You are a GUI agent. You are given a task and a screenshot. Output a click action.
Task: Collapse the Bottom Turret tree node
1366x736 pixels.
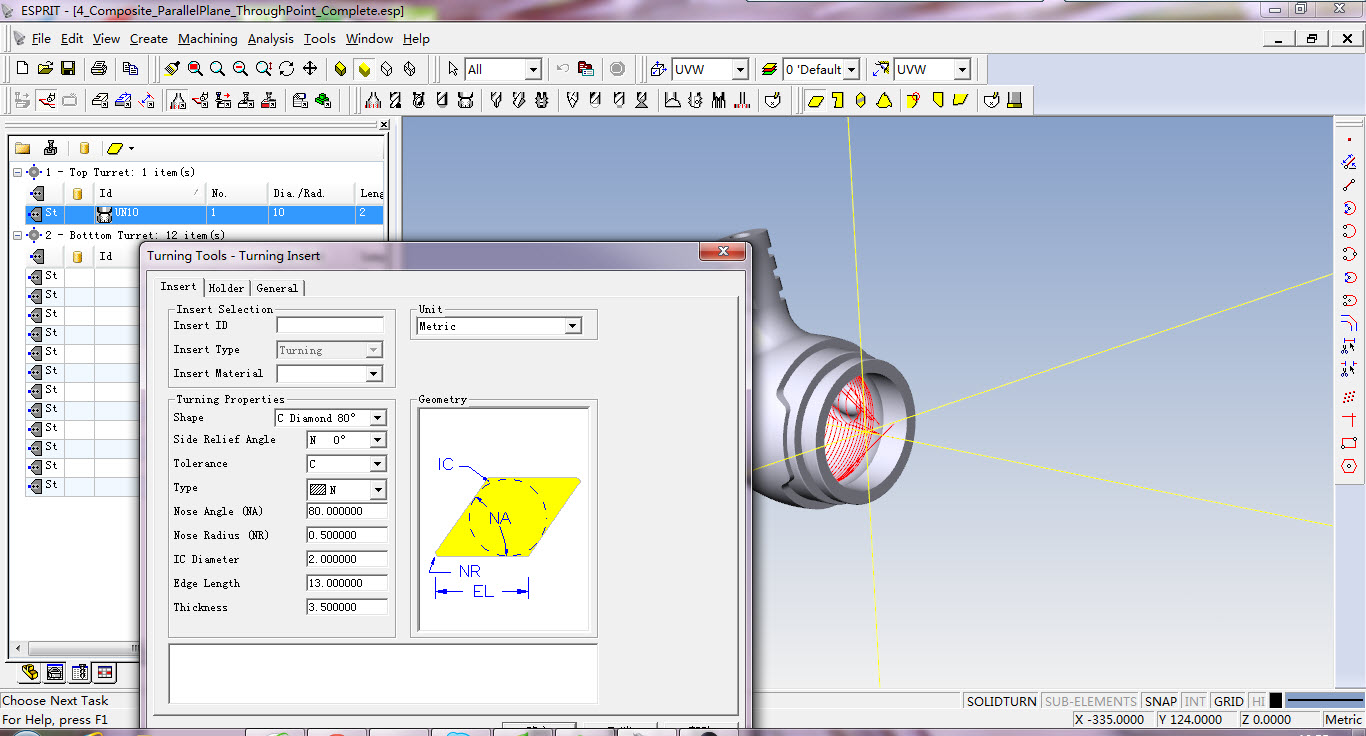coord(17,235)
